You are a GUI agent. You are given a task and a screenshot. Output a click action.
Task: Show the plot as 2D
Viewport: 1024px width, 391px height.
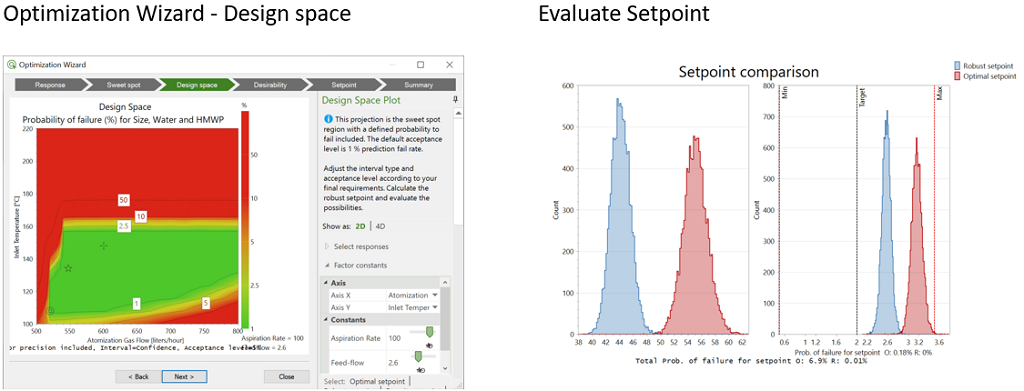(x=360, y=226)
